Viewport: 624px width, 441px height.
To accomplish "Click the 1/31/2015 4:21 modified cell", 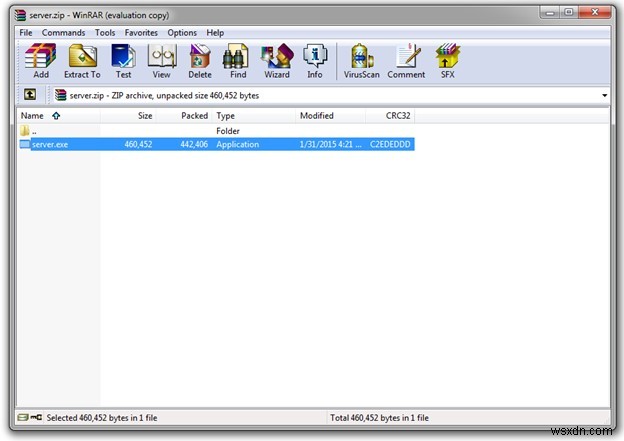I will pyautogui.click(x=331, y=144).
